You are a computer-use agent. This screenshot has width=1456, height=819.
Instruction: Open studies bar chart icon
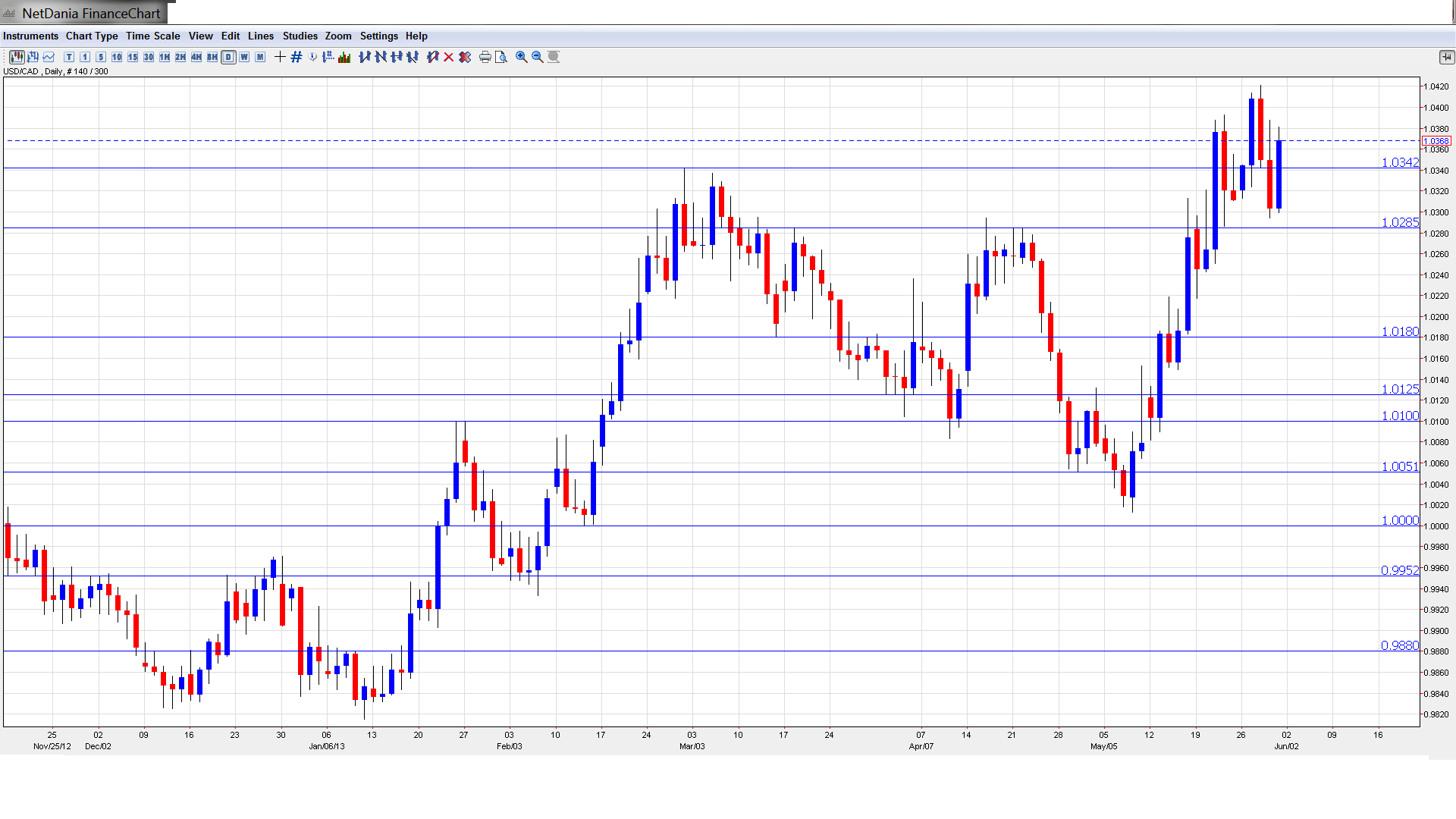coord(344,57)
